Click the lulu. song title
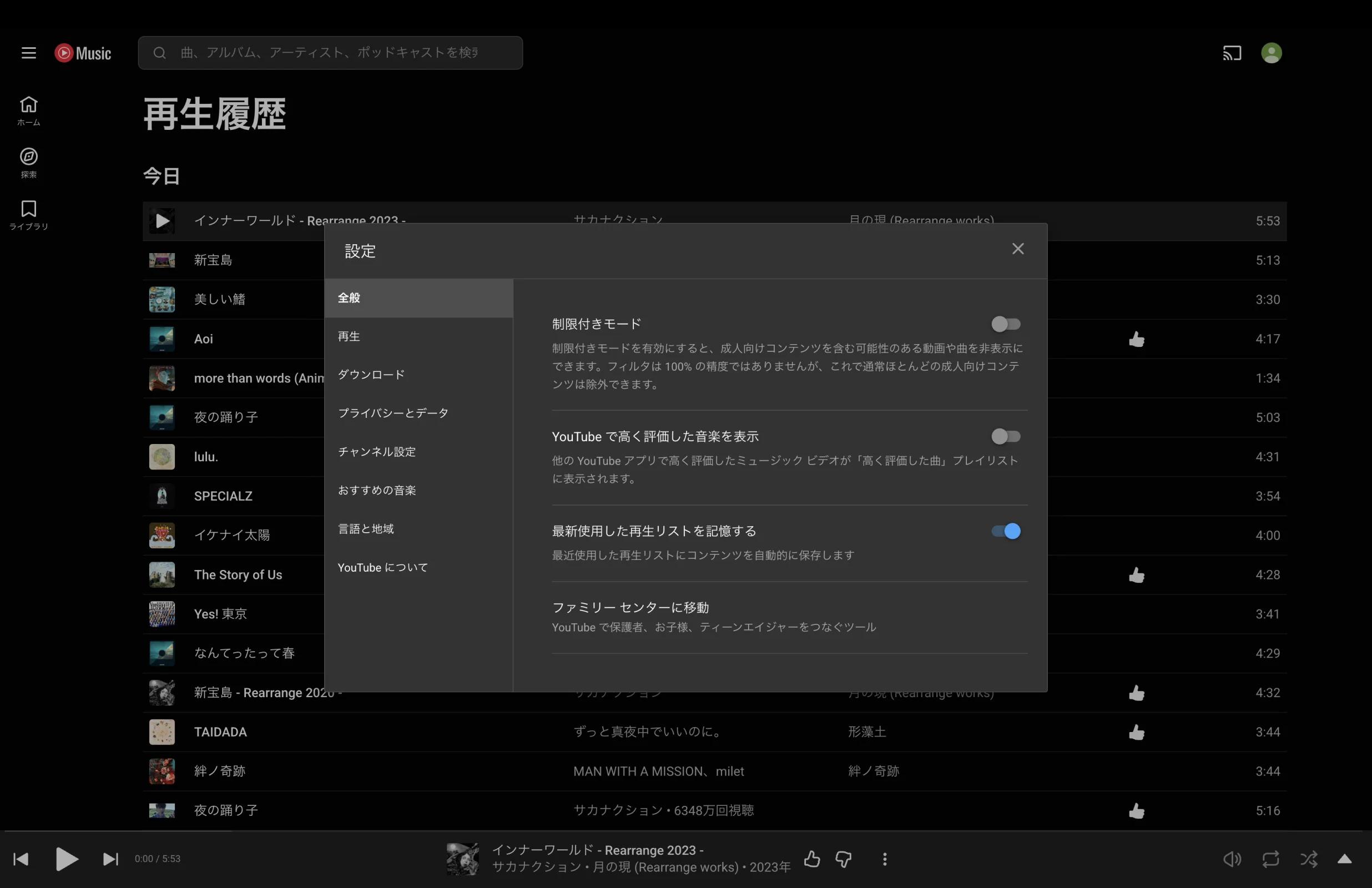 (x=206, y=457)
